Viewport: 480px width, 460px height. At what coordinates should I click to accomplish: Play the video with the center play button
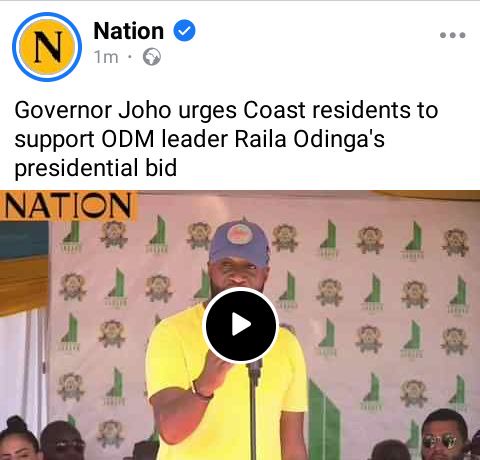click(240, 325)
